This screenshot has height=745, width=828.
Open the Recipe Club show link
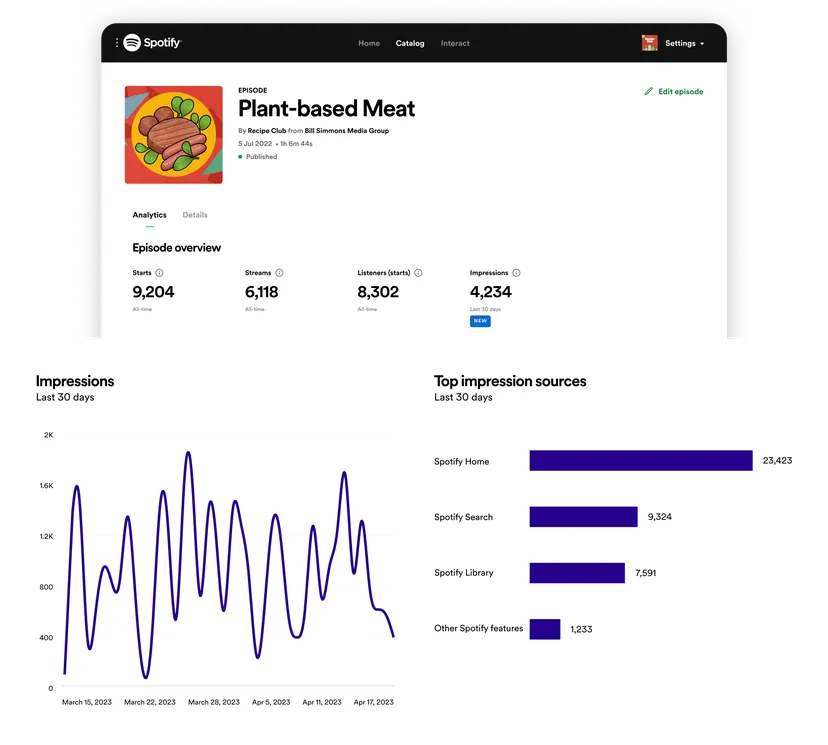(x=267, y=130)
